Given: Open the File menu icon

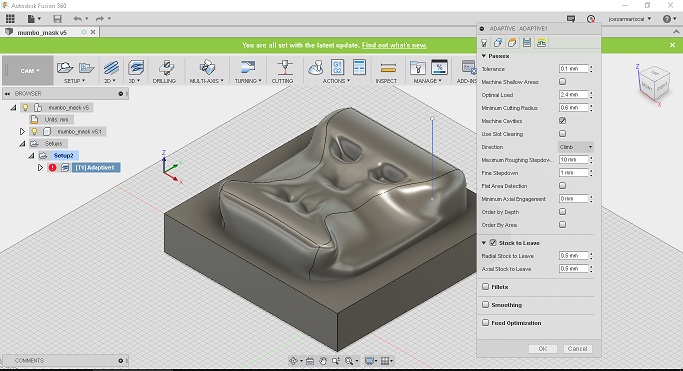Looking at the screenshot, I should pyautogui.click(x=31, y=19).
